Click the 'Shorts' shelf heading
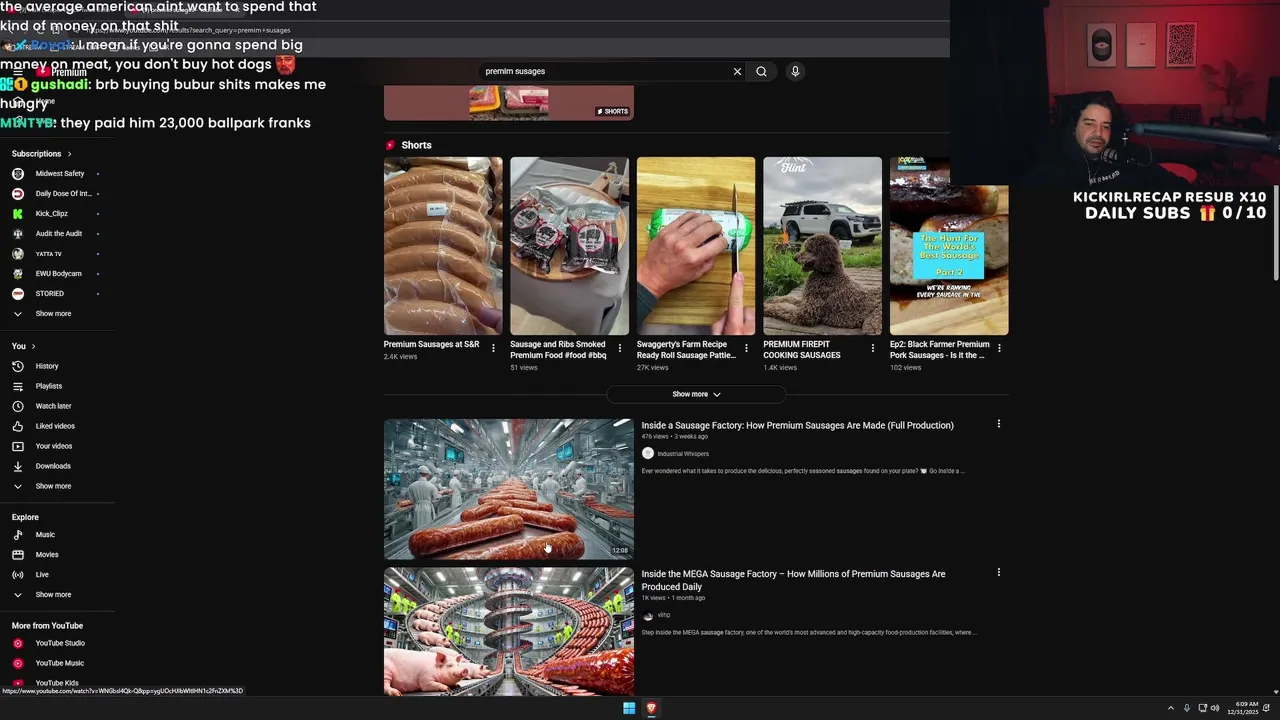This screenshot has height=720, width=1280. [x=416, y=145]
